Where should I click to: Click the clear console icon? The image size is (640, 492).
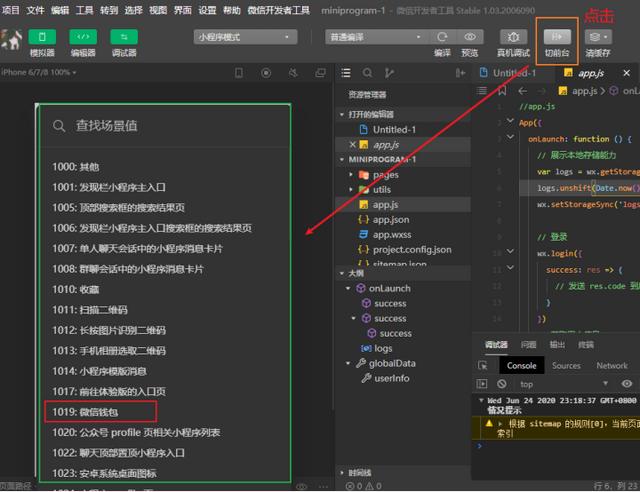(499, 384)
